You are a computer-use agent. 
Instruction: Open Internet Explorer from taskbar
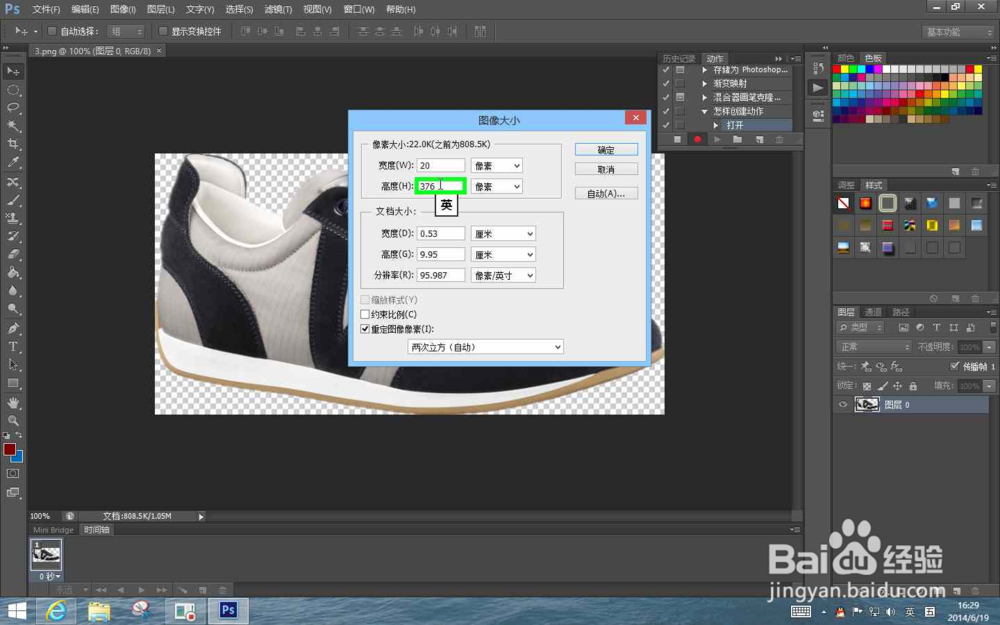click(x=56, y=610)
